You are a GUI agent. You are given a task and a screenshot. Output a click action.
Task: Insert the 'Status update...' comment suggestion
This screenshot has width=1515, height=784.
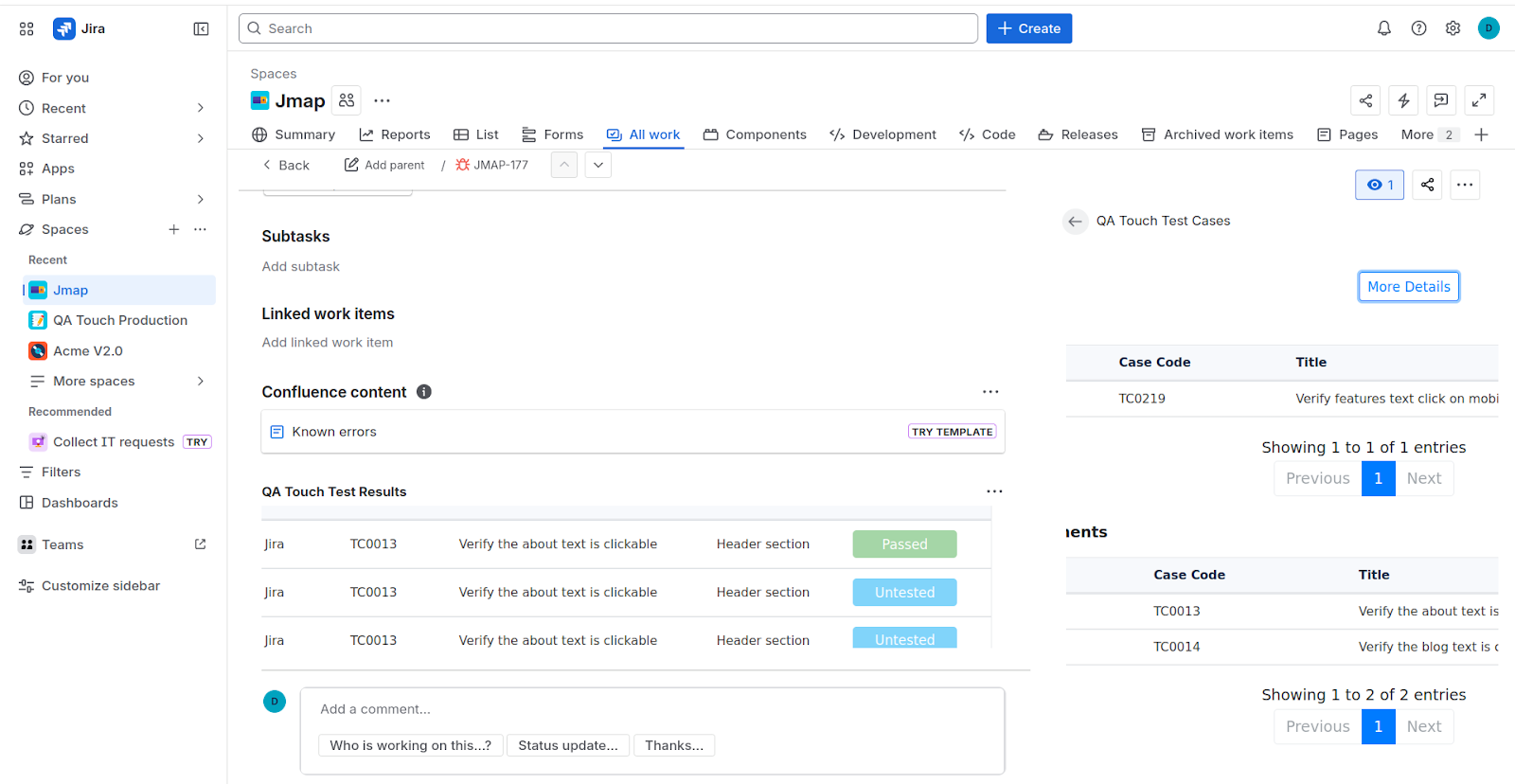point(568,746)
